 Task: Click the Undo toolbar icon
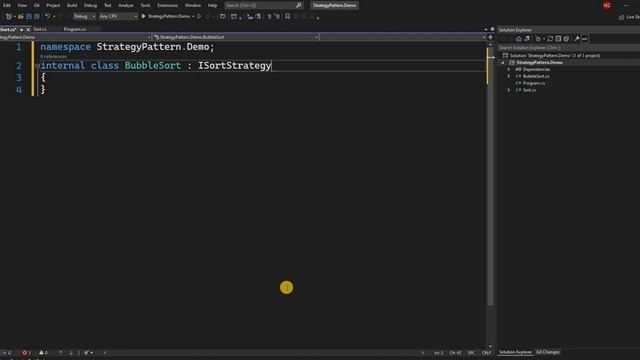click(47, 16)
